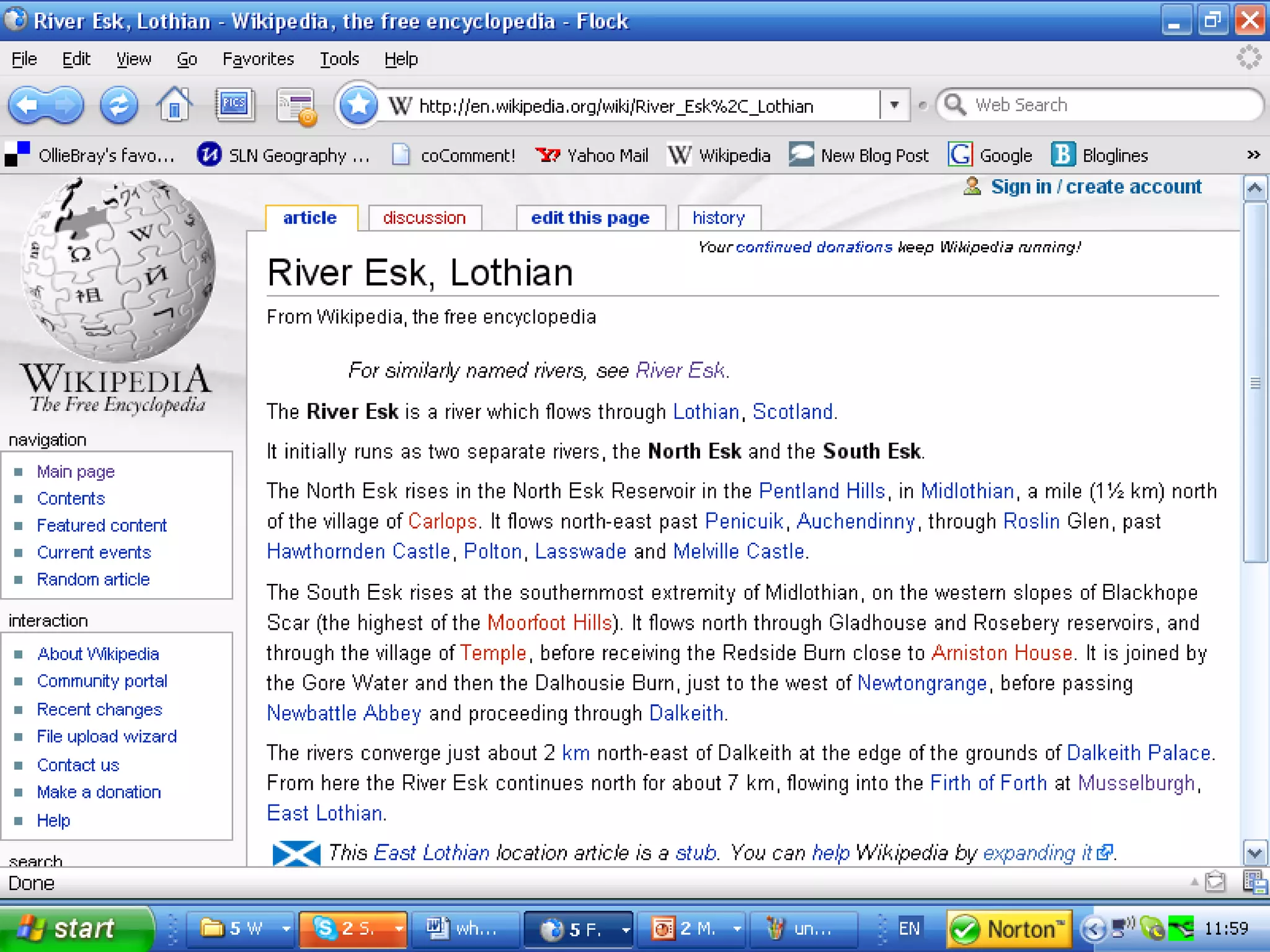Click the reload page icon

point(118,105)
